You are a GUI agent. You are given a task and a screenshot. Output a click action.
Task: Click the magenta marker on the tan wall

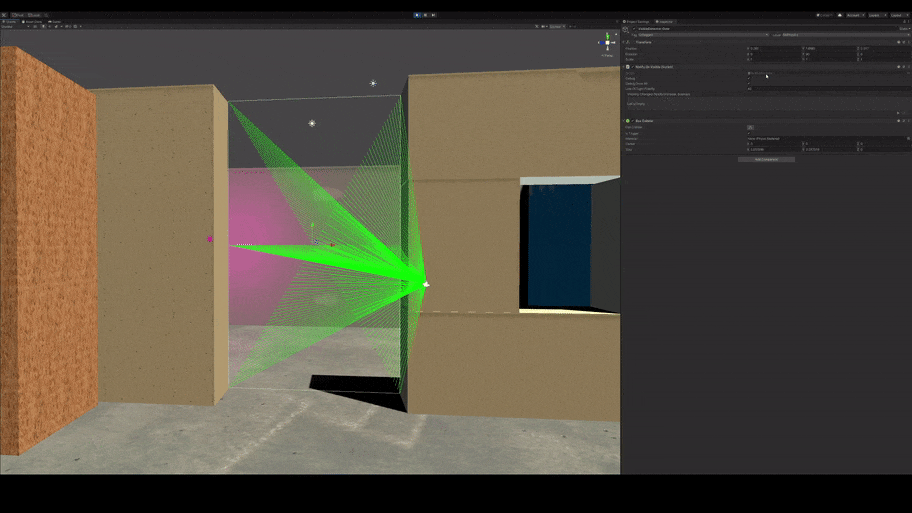point(210,239)
